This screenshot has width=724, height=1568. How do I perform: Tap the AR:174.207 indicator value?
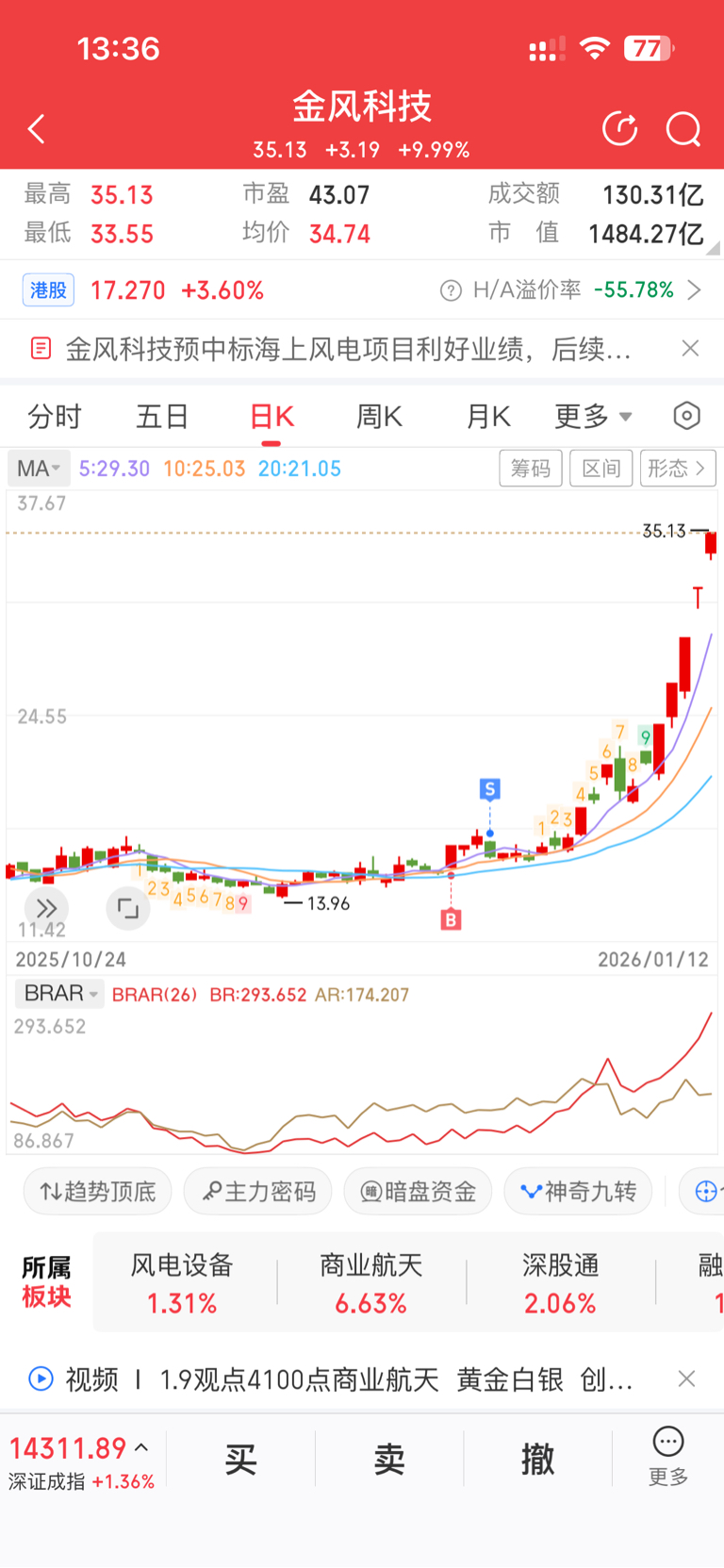pyautogui.click(x=362, y=995)
